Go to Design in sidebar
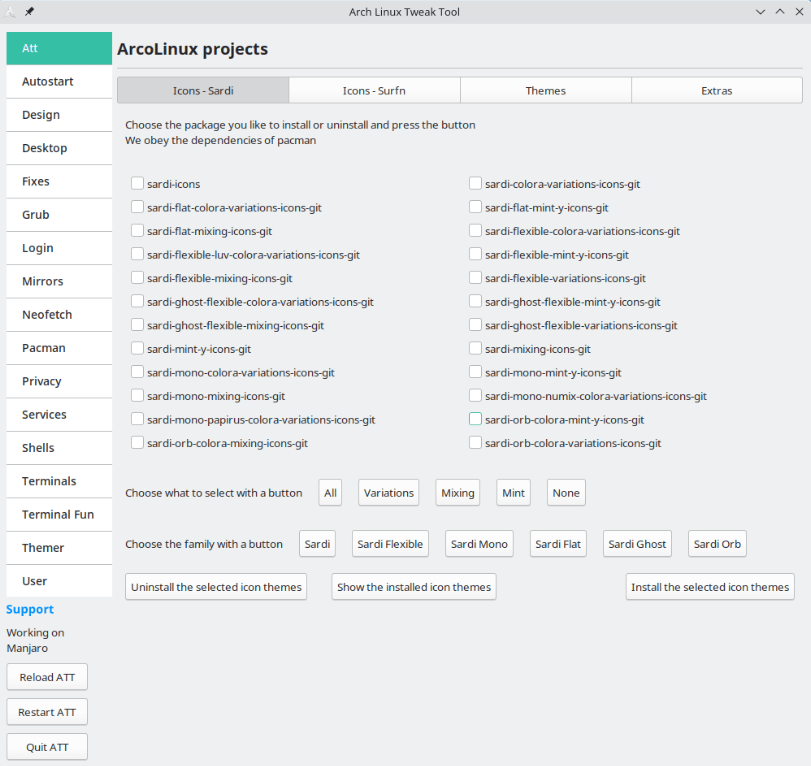The width and height of the screenshot is (811, 766). (x=59, y=115)
